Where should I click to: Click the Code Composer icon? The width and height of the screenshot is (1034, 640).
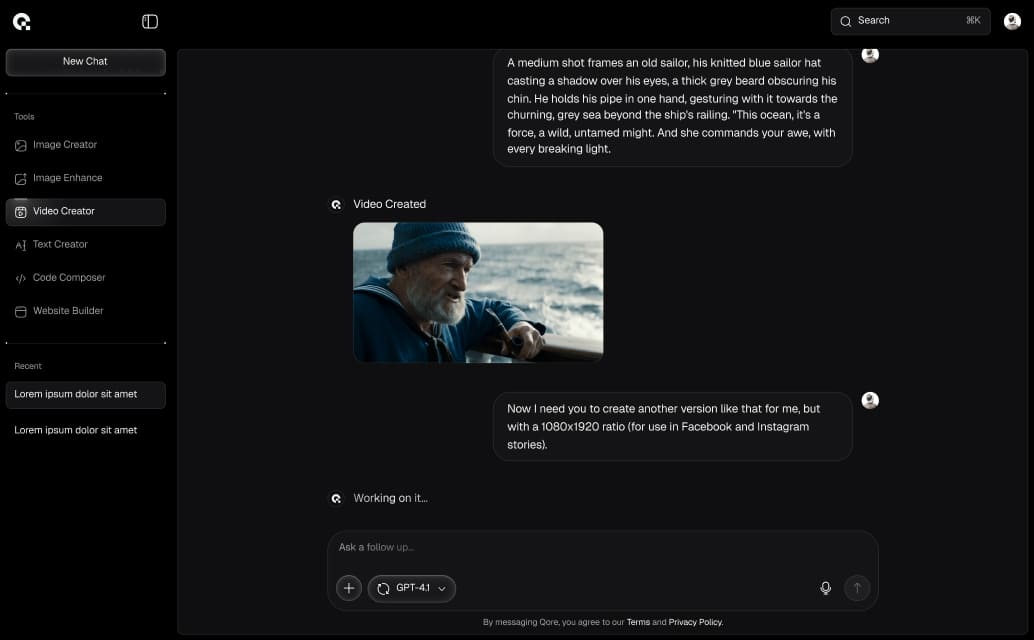click(21, 278)
